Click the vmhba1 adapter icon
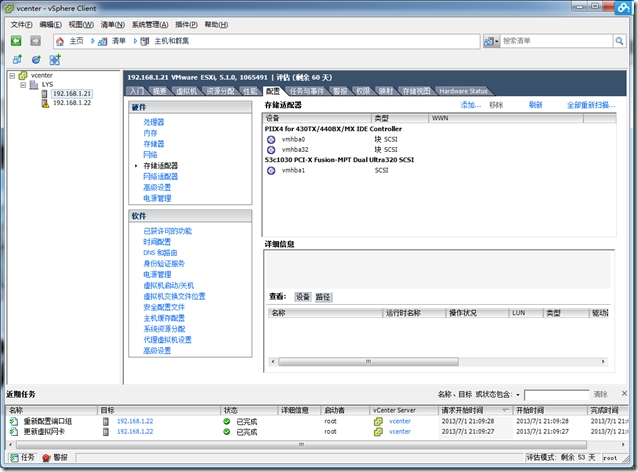 271,170
